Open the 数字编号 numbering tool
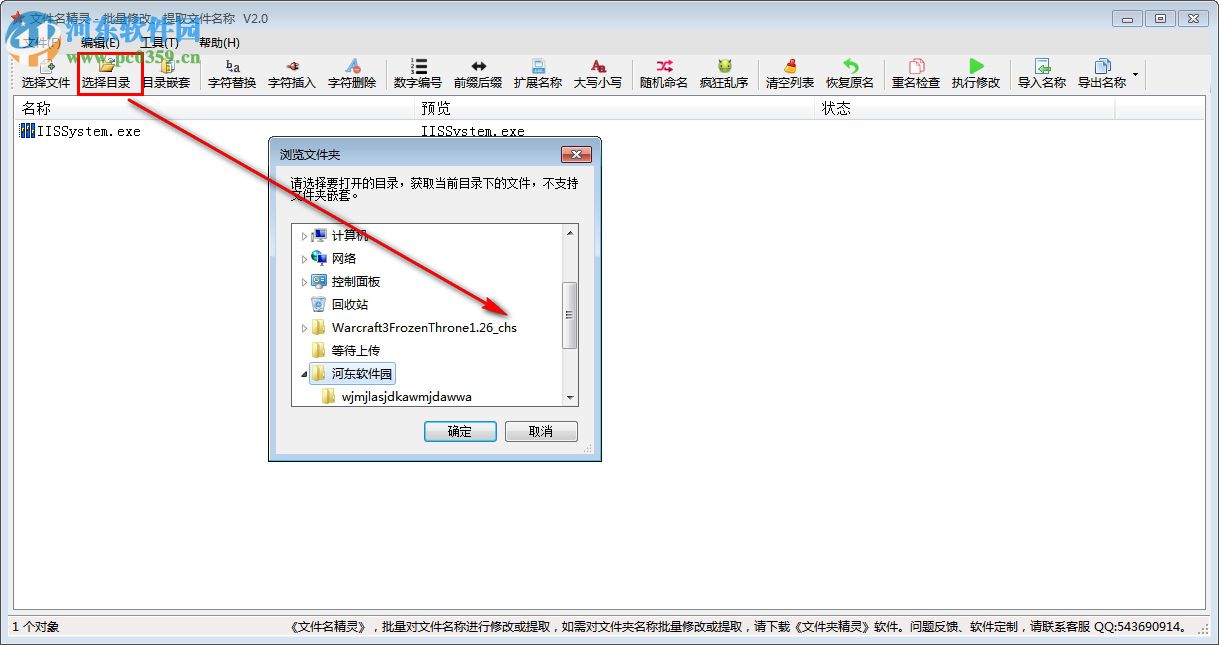Viewport: 1219px width, 645px height. coord(418,74)
